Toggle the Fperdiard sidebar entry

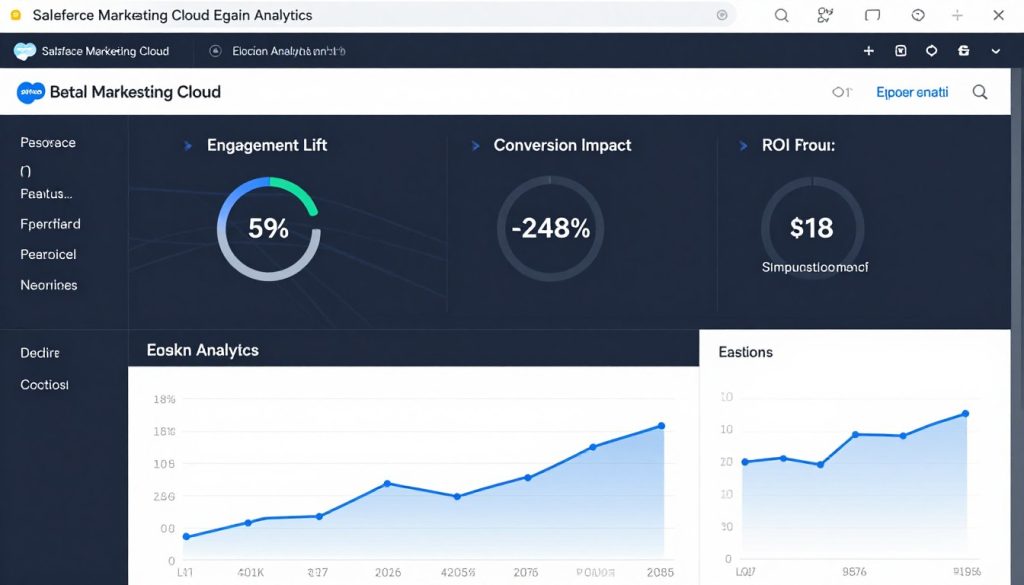(x=49, y=224)
